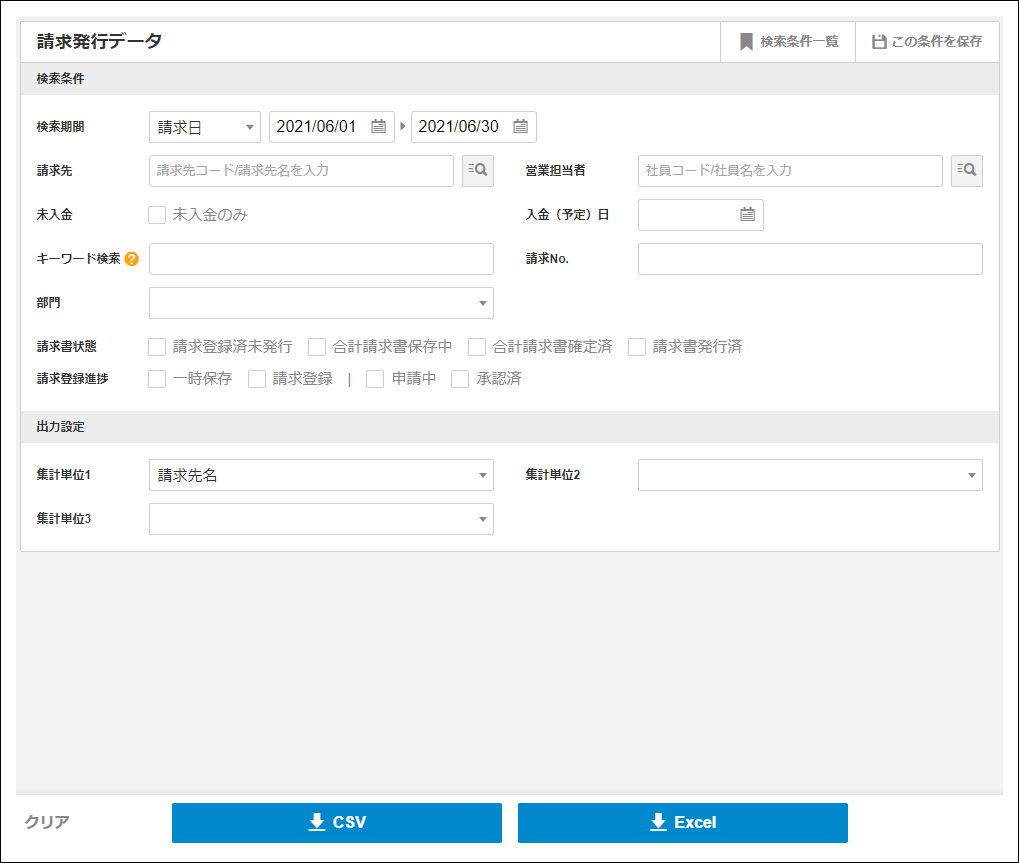Viewport: 1019px width, 863px height.
Task: Open 検索条件一覧 bookmark button
Action: (x=788, y=42)
